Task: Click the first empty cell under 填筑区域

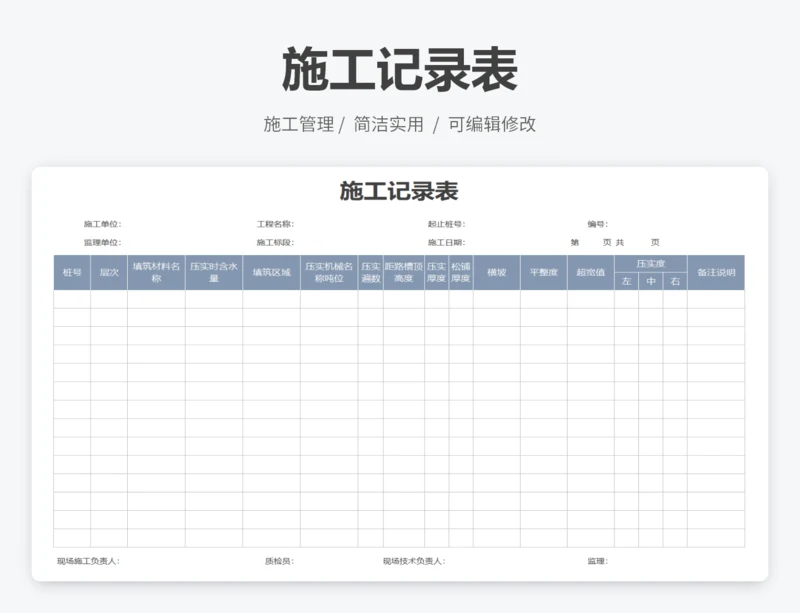Action: click(272, 299)
